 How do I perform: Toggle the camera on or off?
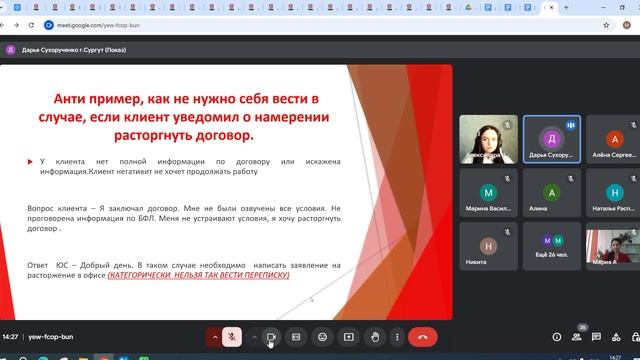pos(271,337)
